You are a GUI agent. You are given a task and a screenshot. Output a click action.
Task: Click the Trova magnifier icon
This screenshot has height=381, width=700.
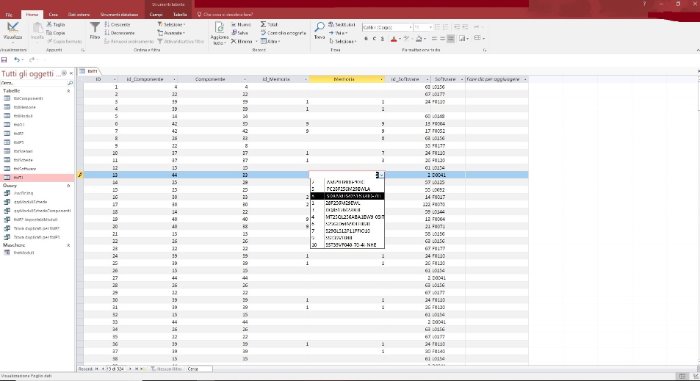tap(319, 27)
